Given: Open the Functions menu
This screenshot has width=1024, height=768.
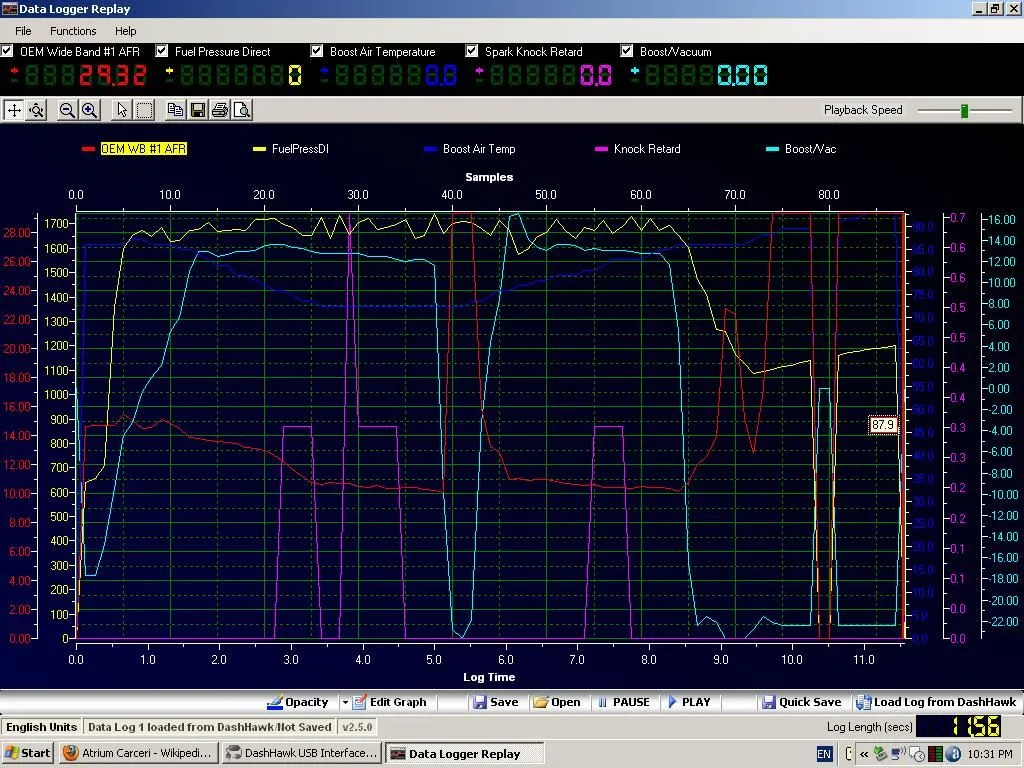Looking at the screenshot, I should [x=73, y=31].
